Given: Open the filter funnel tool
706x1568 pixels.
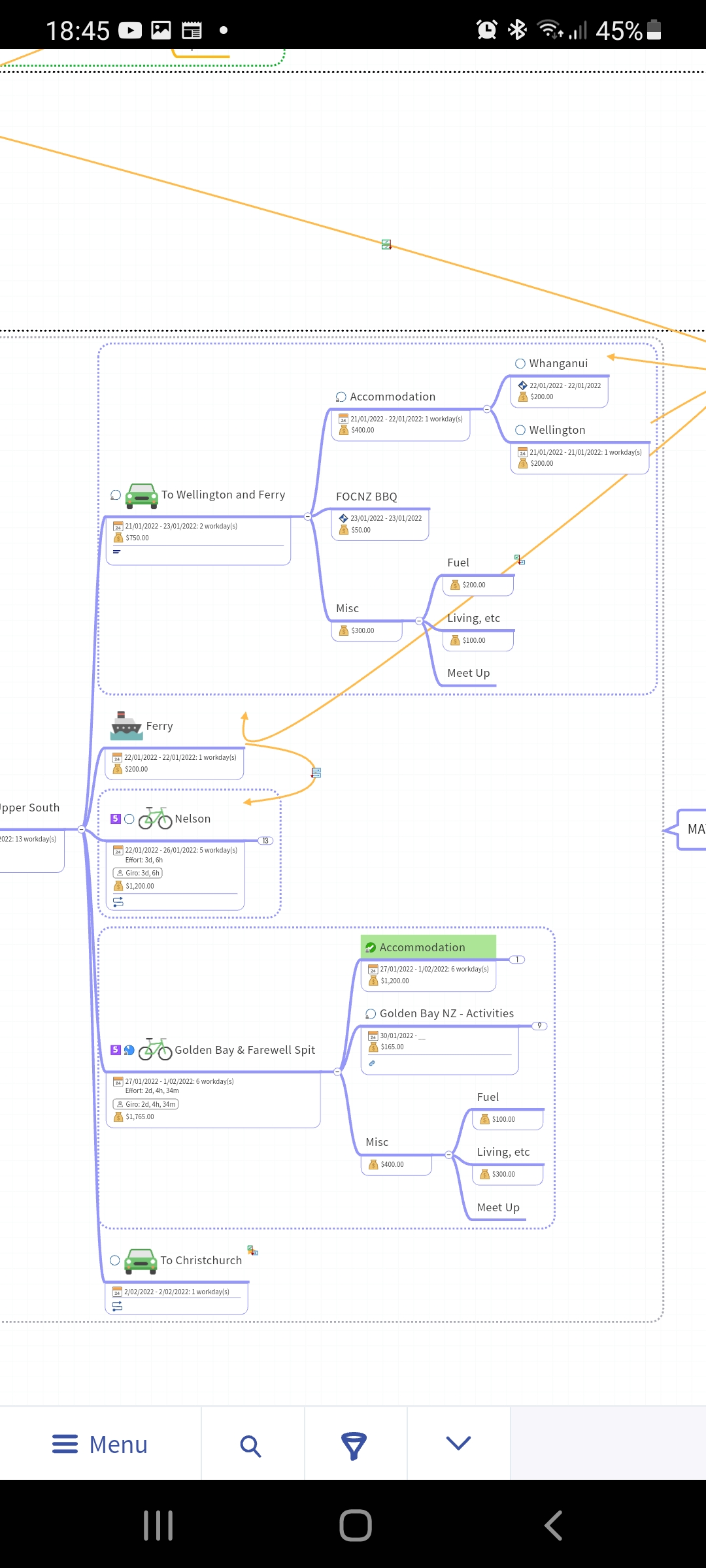Looking at the screenshot, I should coord(354,1446).
